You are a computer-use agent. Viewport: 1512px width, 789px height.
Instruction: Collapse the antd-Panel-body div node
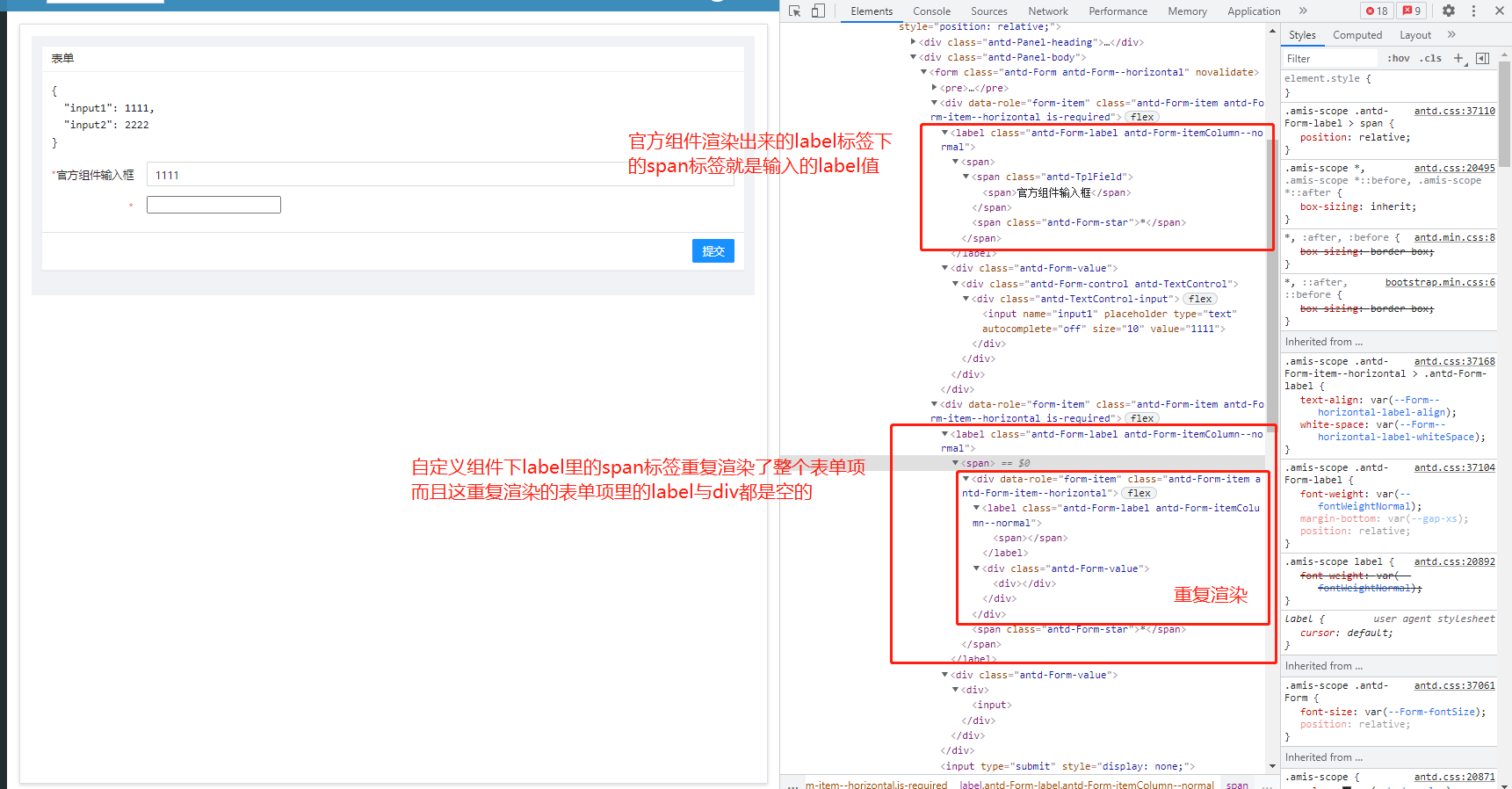(914, 57)
